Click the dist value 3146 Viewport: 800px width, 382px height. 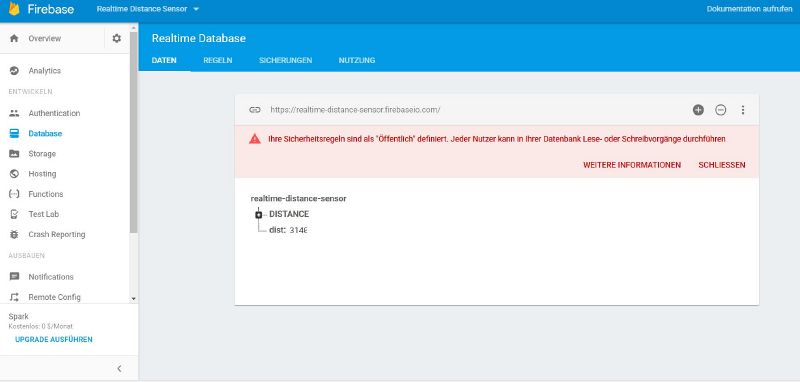point(298,230)
